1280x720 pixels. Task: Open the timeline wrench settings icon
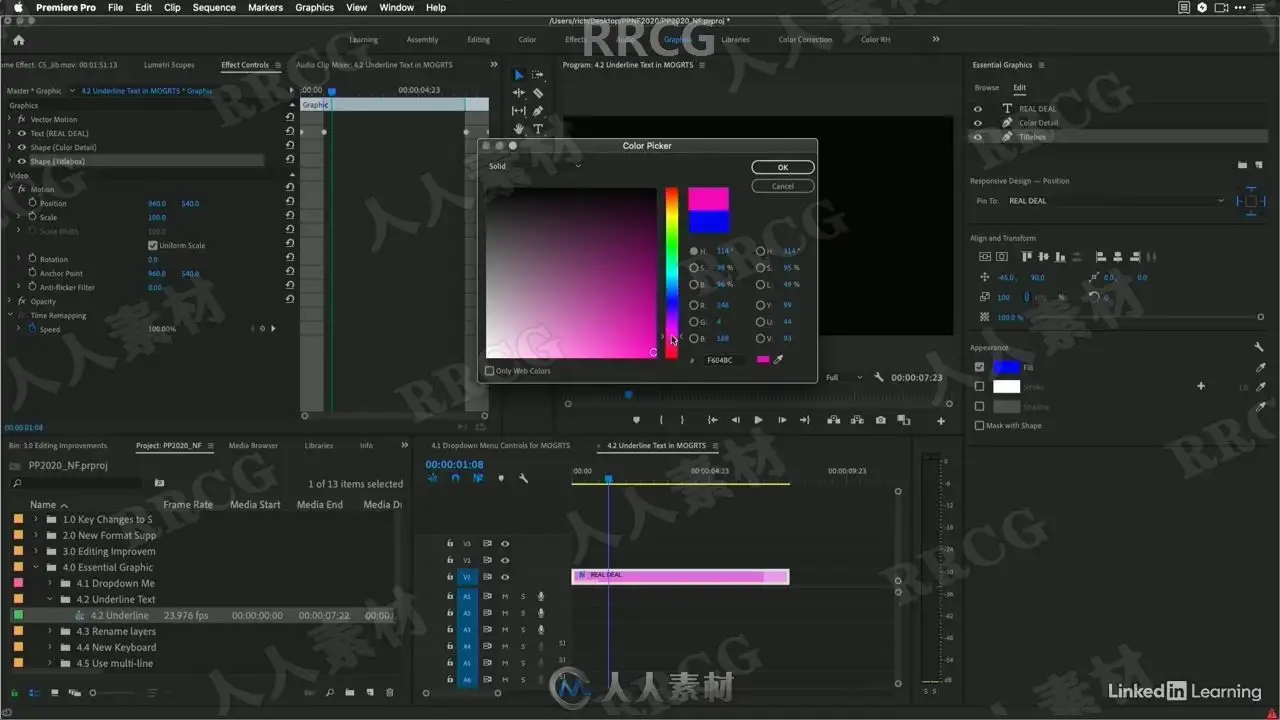[523, 479]
